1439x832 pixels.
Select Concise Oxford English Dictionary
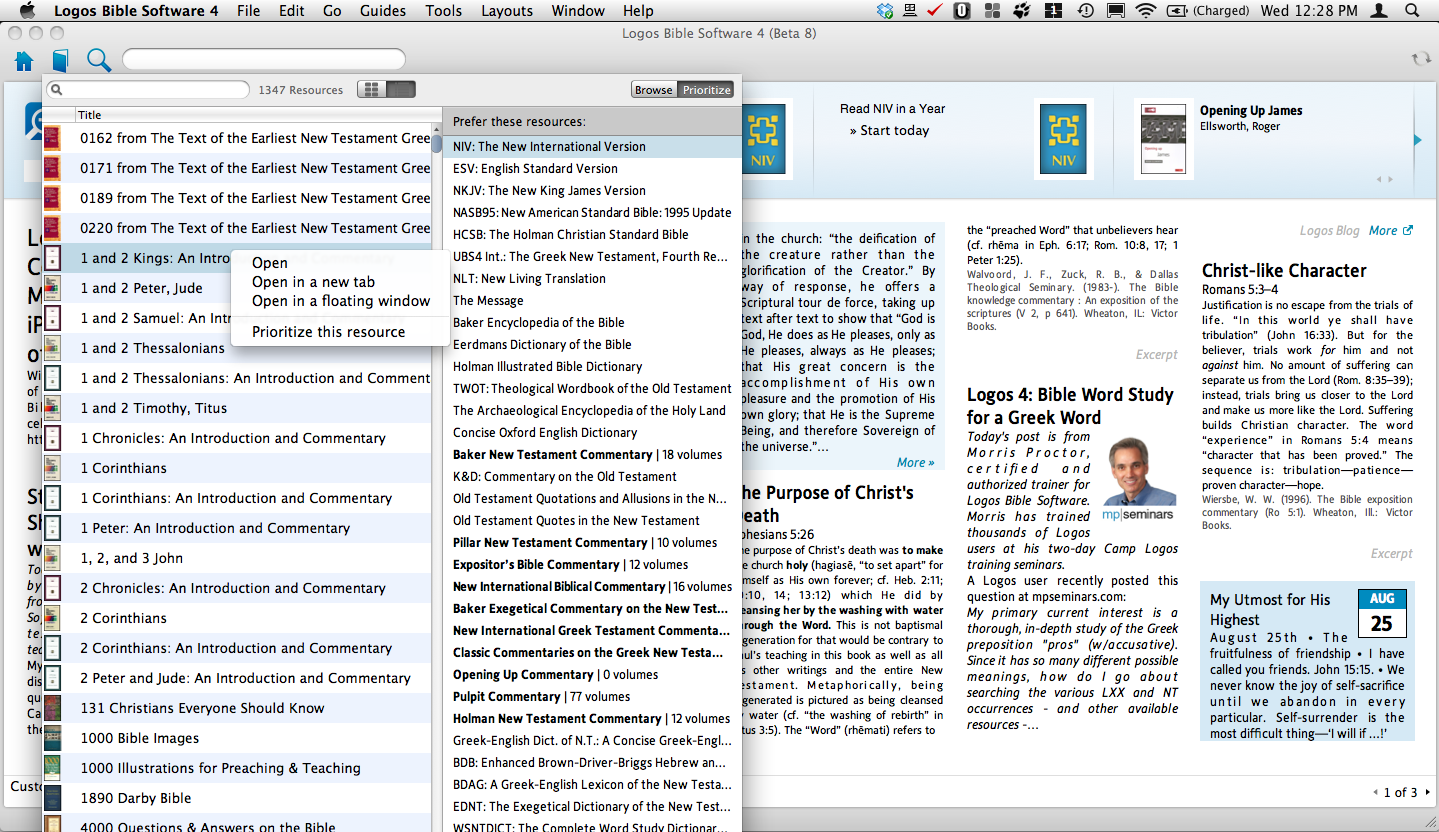click(592, 432)
